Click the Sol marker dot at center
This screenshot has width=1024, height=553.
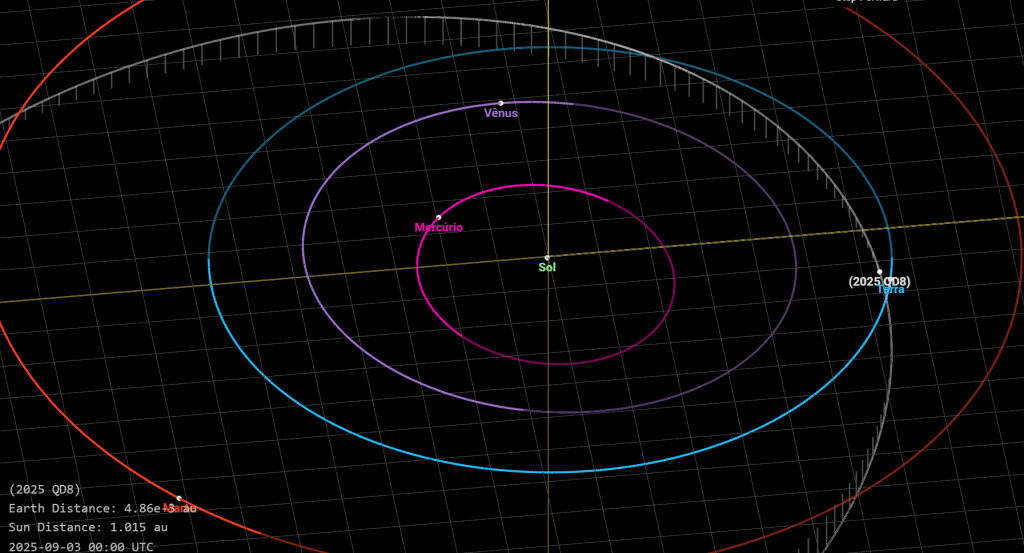click(547, 257)
